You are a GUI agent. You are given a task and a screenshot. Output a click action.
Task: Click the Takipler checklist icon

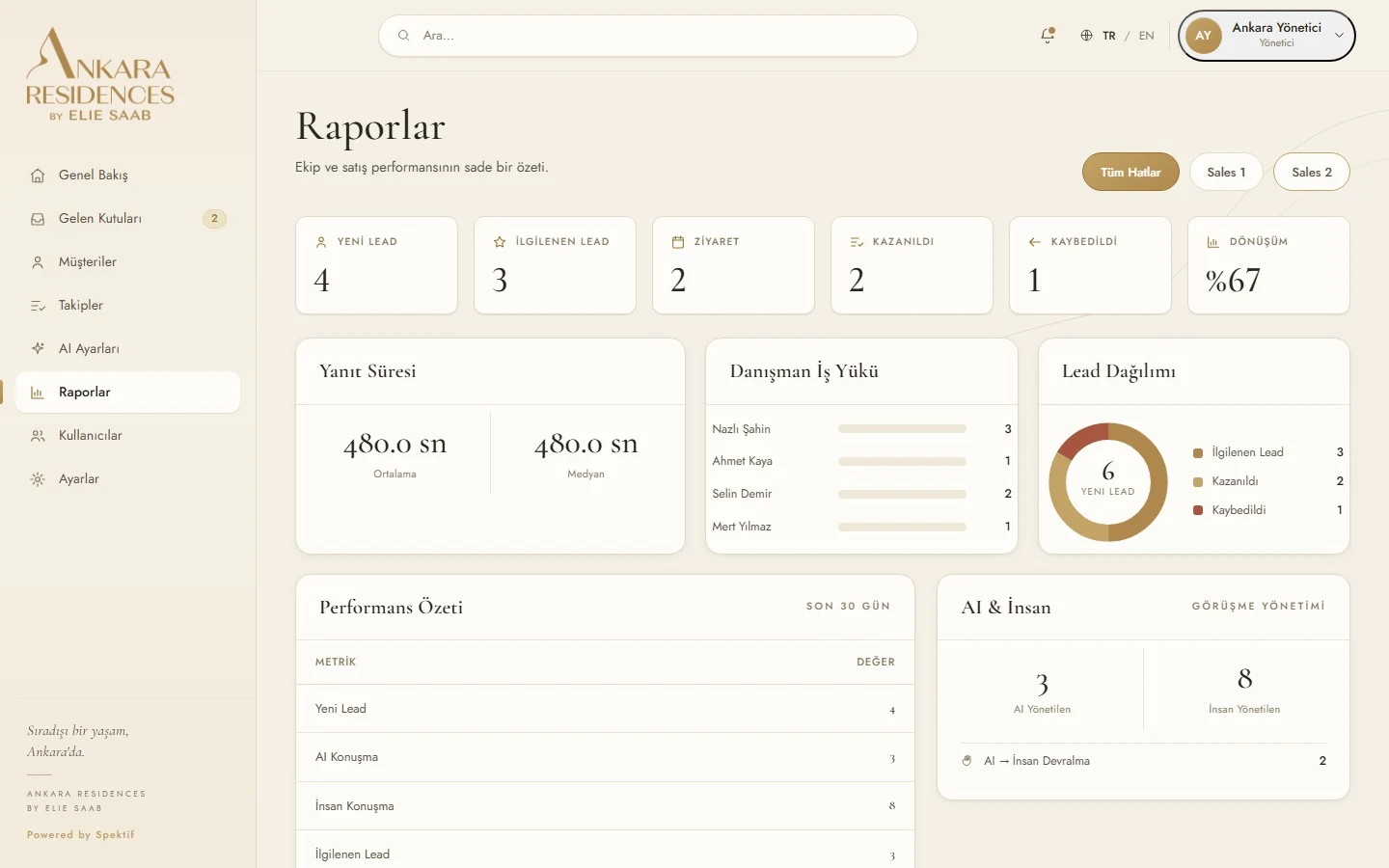(x=38, y=306)
